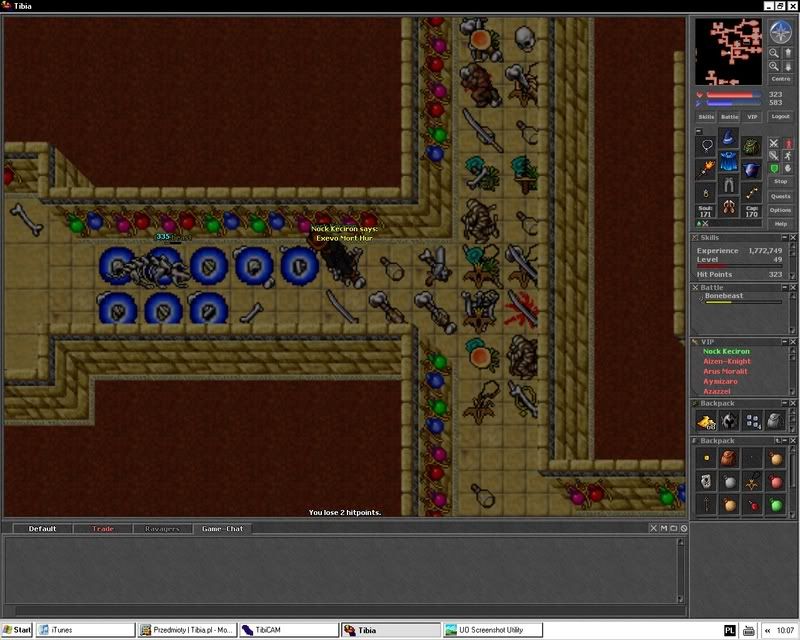Screen dimensions: 800x640
Task: Move minimap one floor down
Action: click(x=787, y=67)
